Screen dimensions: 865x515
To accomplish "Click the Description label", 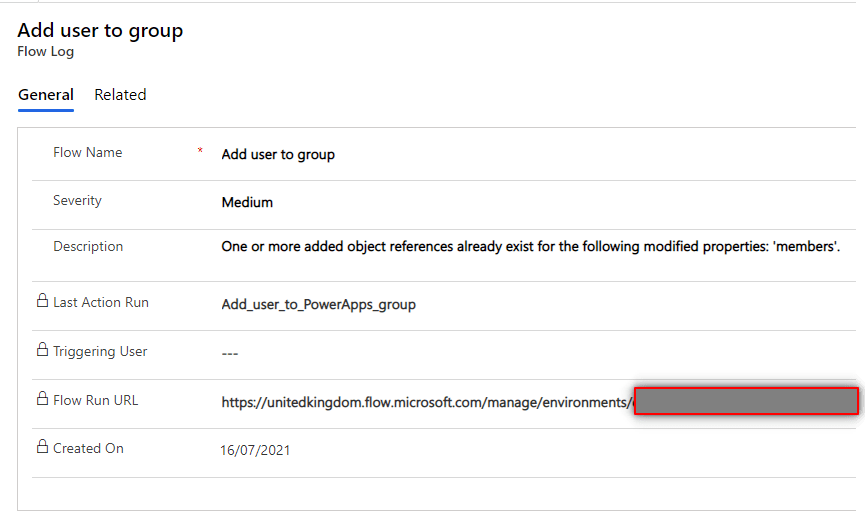I will pos(88,247).
